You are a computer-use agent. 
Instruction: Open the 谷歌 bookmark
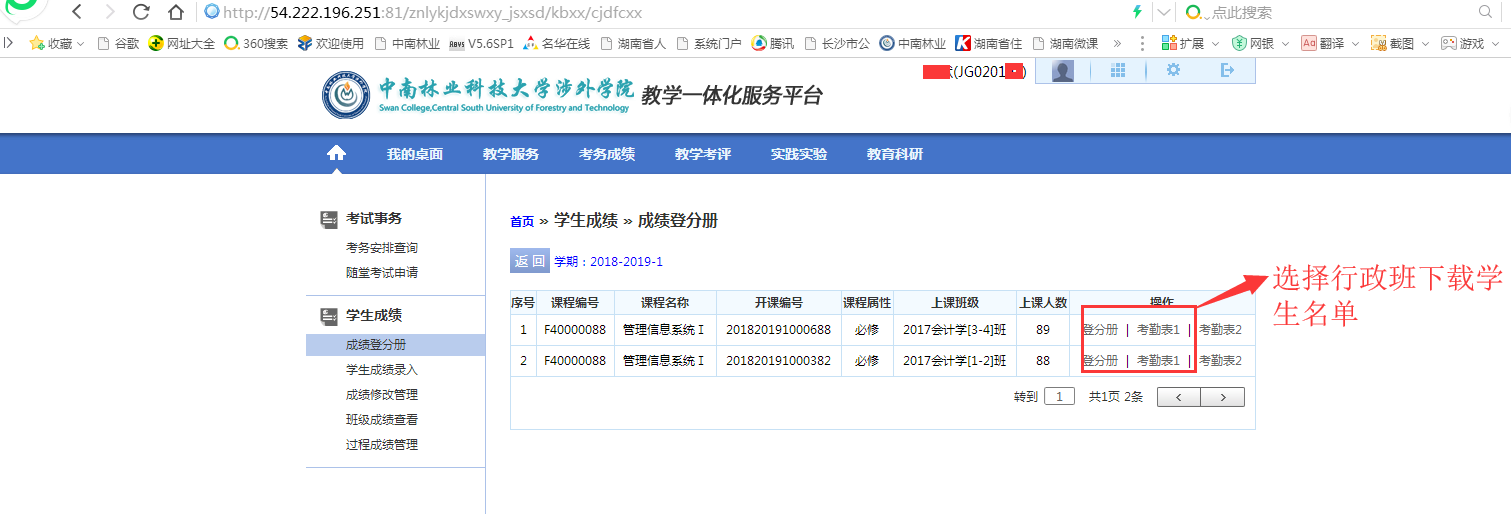118,43
